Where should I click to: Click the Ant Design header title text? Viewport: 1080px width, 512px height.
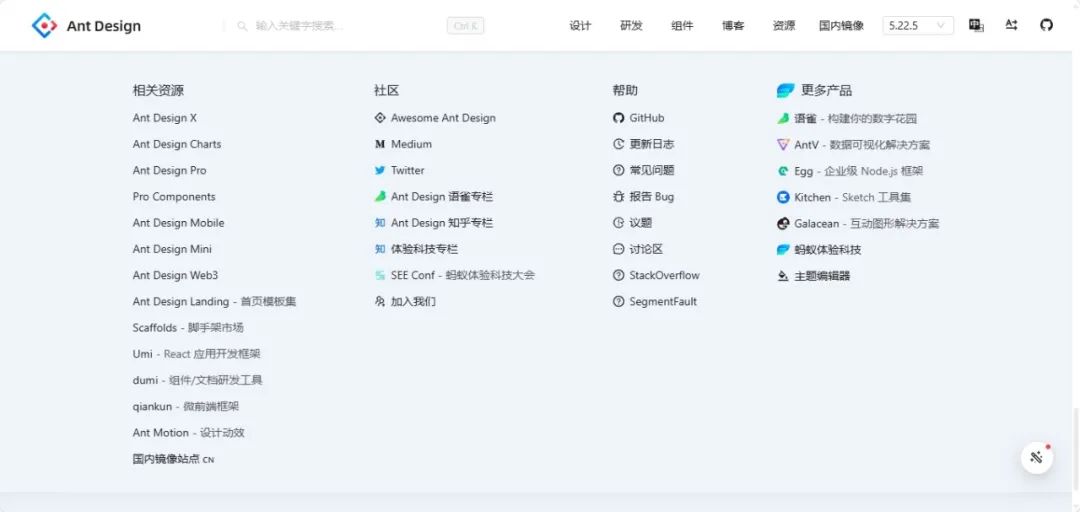pos(103,26)
